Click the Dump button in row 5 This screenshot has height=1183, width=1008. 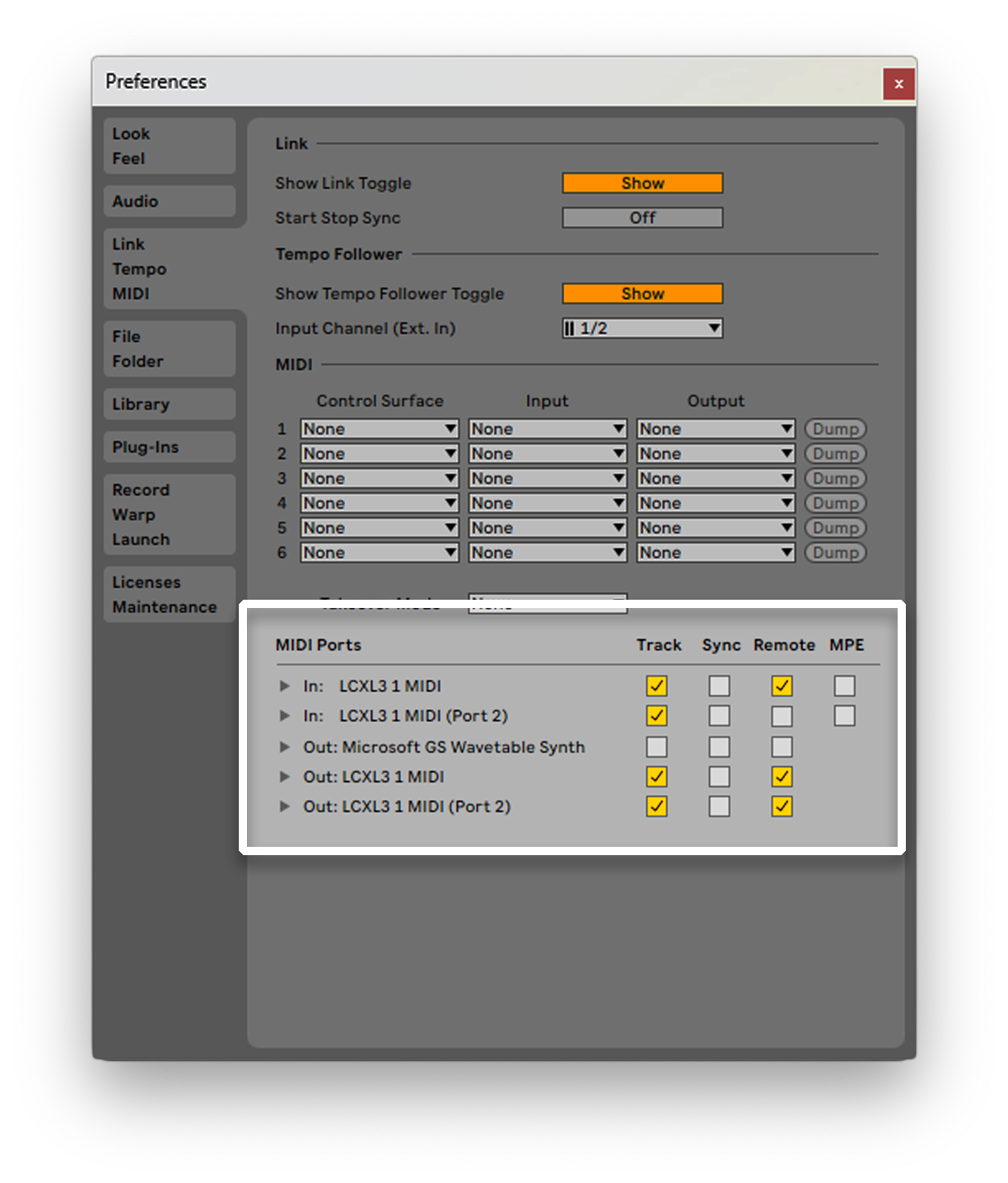[835, 527]
